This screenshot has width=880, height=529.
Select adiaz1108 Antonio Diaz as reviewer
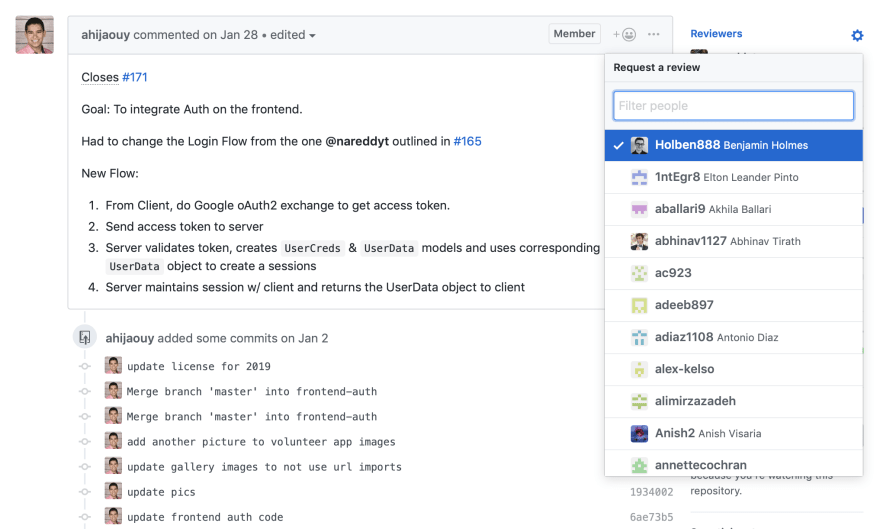pyautogui.click(x=734, y=337)
